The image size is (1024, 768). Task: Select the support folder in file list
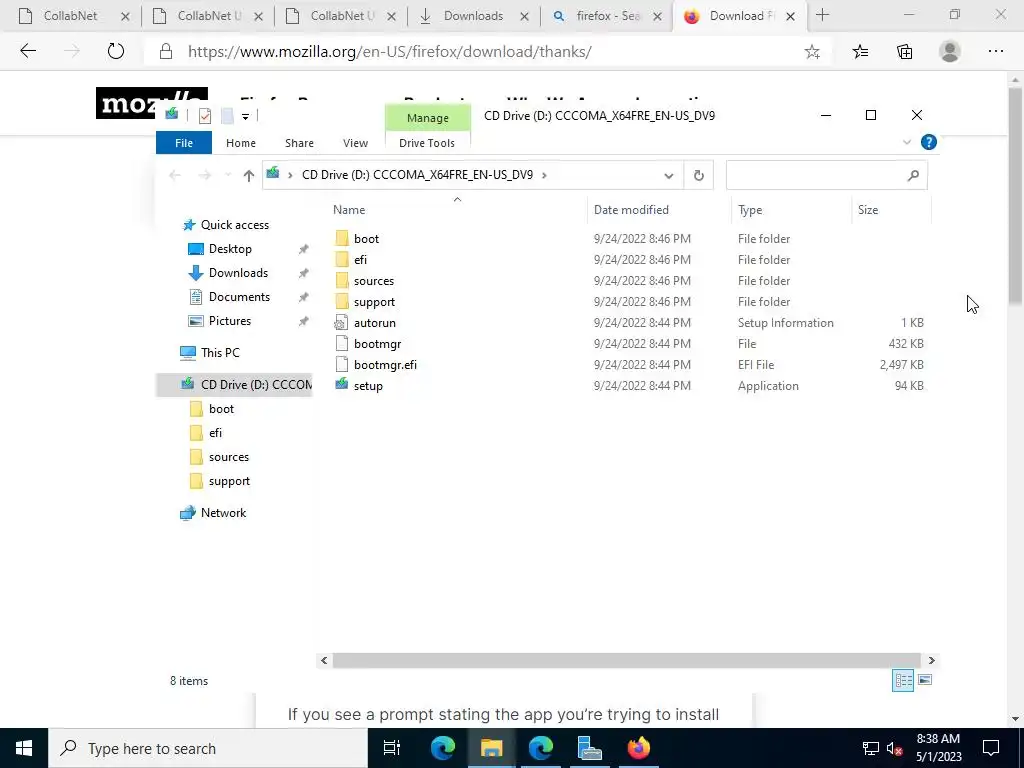point(374,302)
